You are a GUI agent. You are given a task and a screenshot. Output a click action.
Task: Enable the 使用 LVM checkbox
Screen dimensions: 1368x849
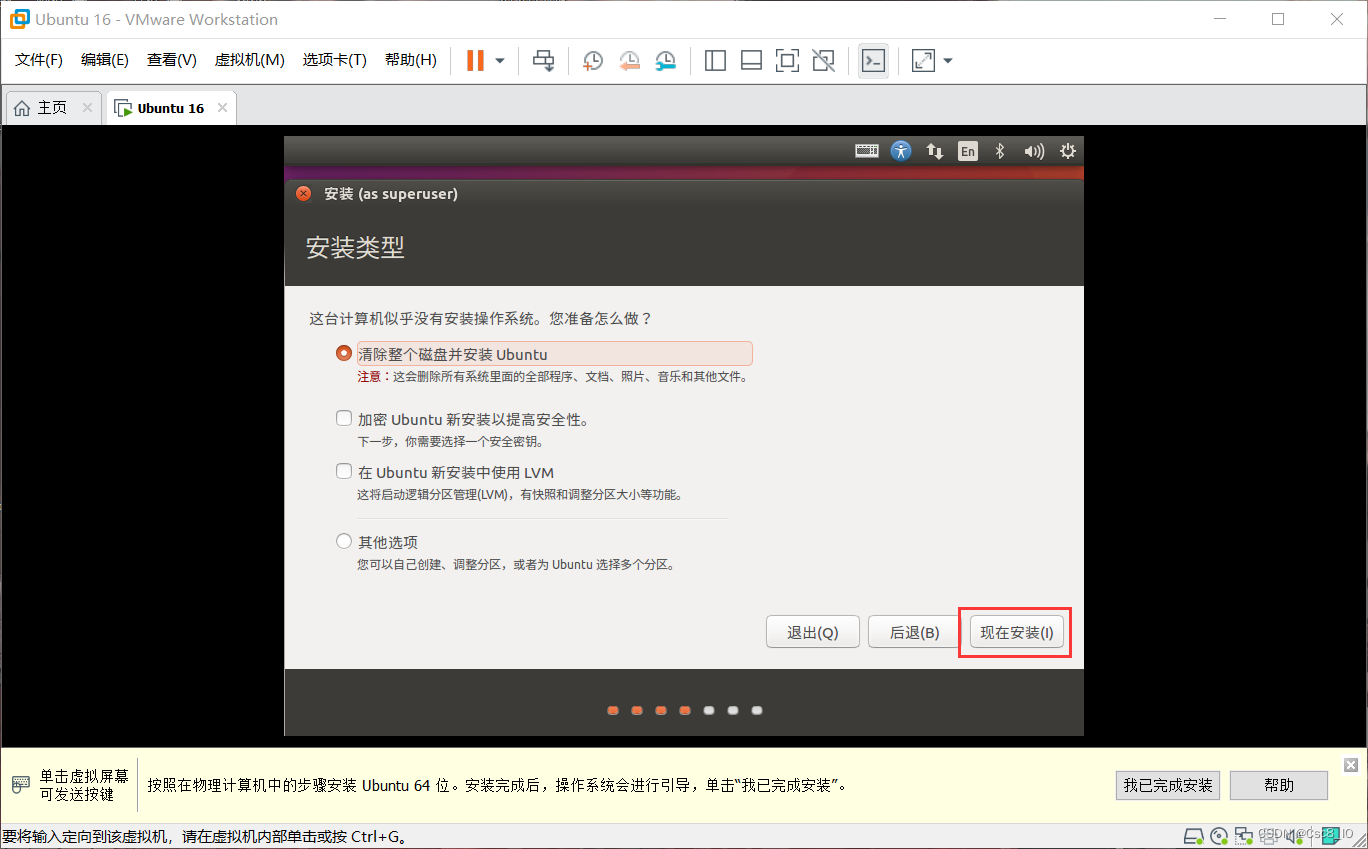pyautogui.click(x=344, y=471)
